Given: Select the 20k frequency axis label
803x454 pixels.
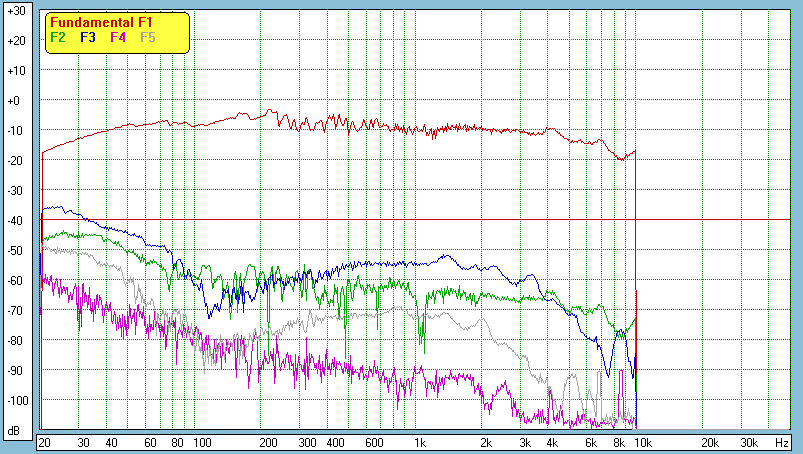Looking at the screenshot, I should [708, 441].
